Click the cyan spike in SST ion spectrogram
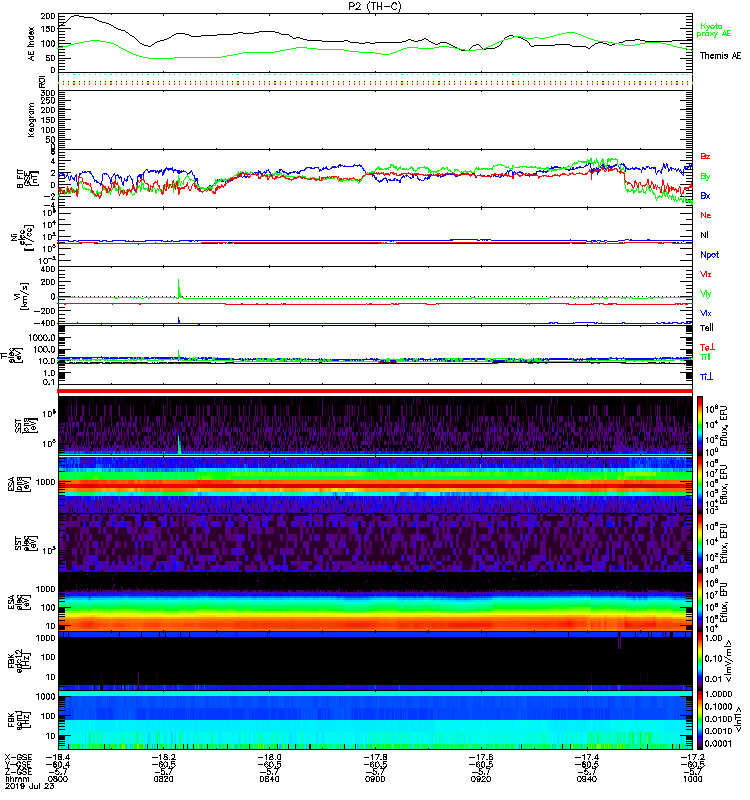 point(179,445)
